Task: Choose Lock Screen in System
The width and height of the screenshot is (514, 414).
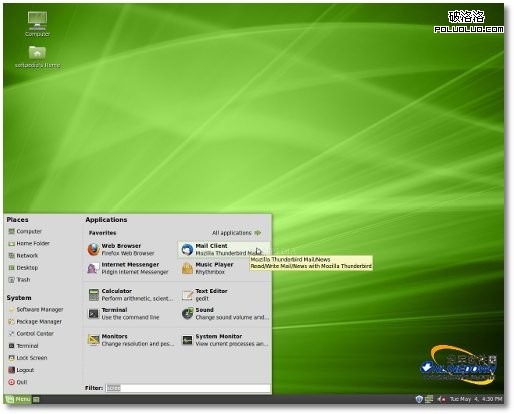Action: [x=28, y=358]
